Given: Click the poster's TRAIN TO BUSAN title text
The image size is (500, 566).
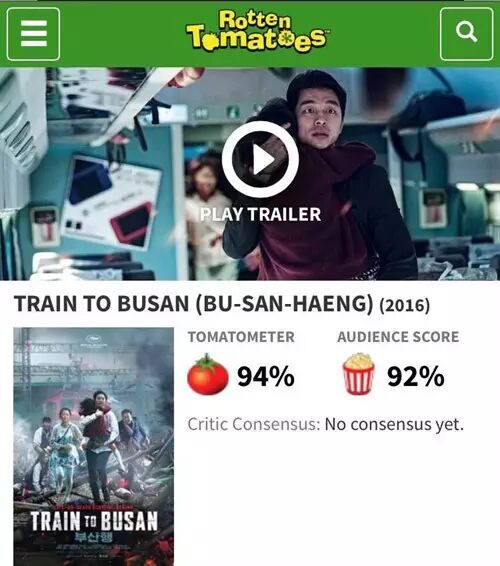Looking at the screenshot, I should tap(94, 521).
